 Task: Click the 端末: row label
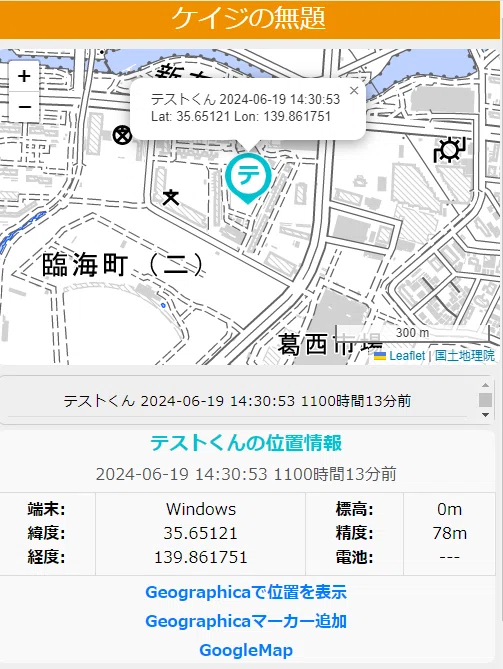[47, 509]
